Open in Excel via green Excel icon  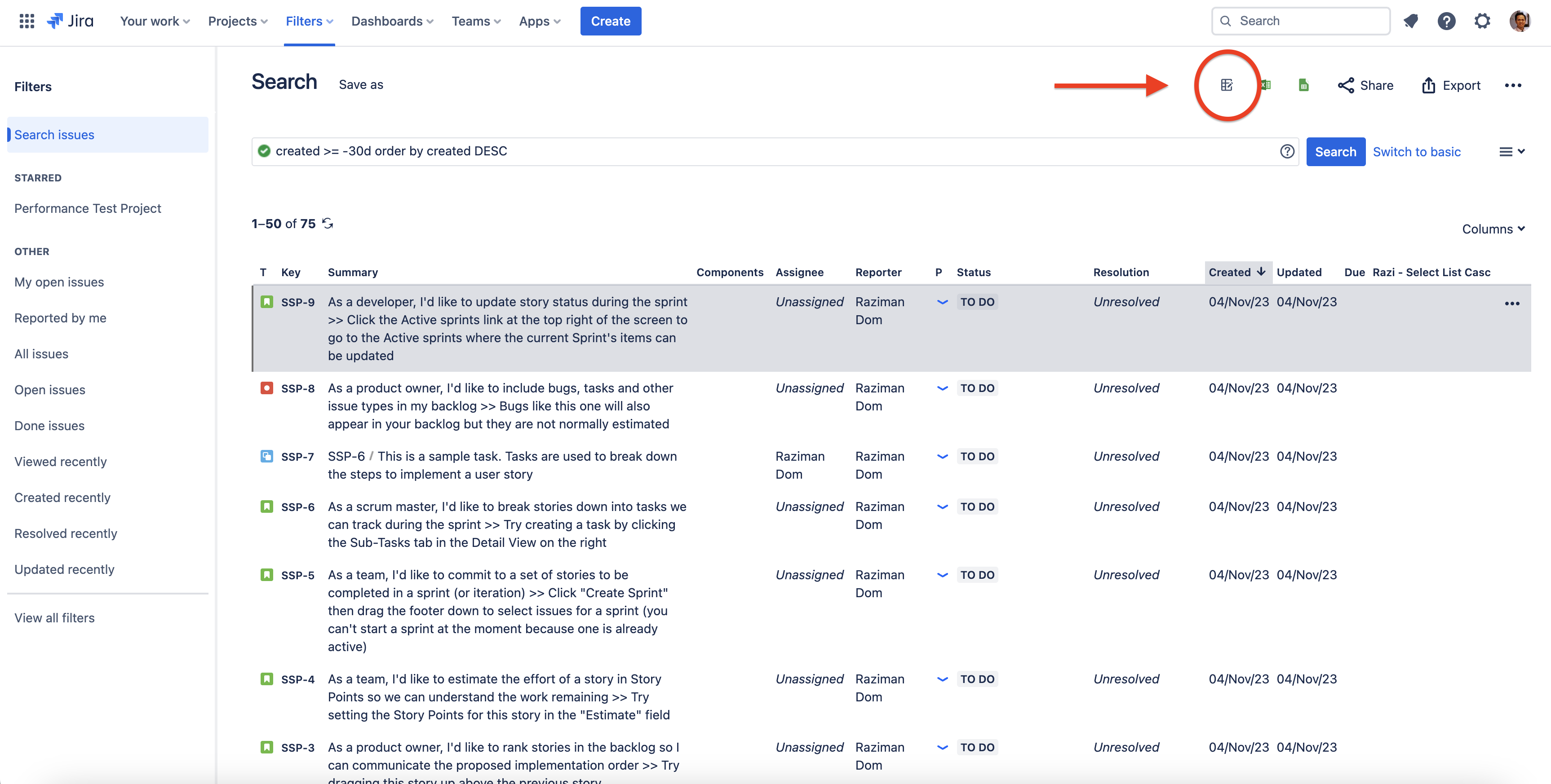(1266, 85)
